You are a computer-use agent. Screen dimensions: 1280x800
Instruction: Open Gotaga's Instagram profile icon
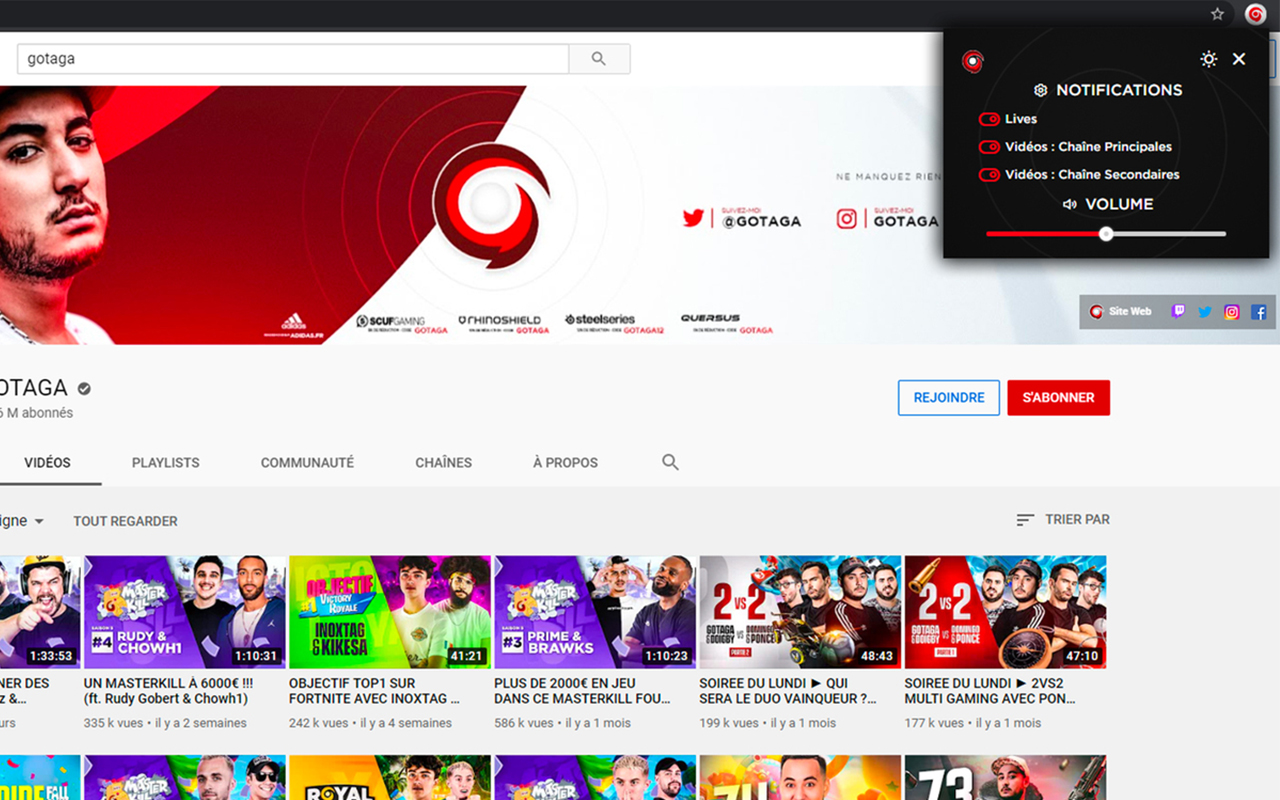coord(1231,311)
